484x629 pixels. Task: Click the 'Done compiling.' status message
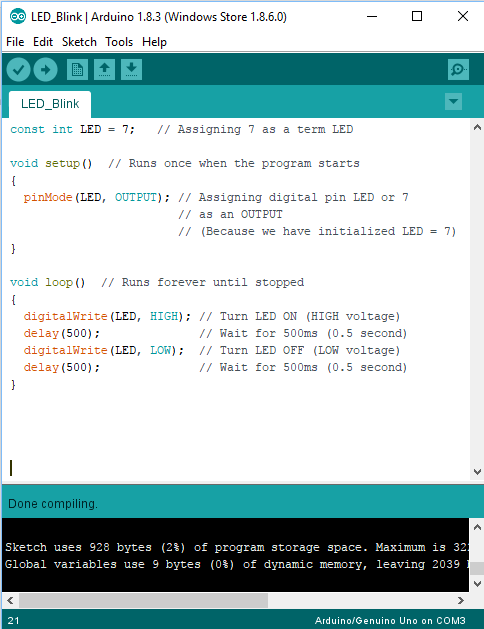click(x=53, y=504)
